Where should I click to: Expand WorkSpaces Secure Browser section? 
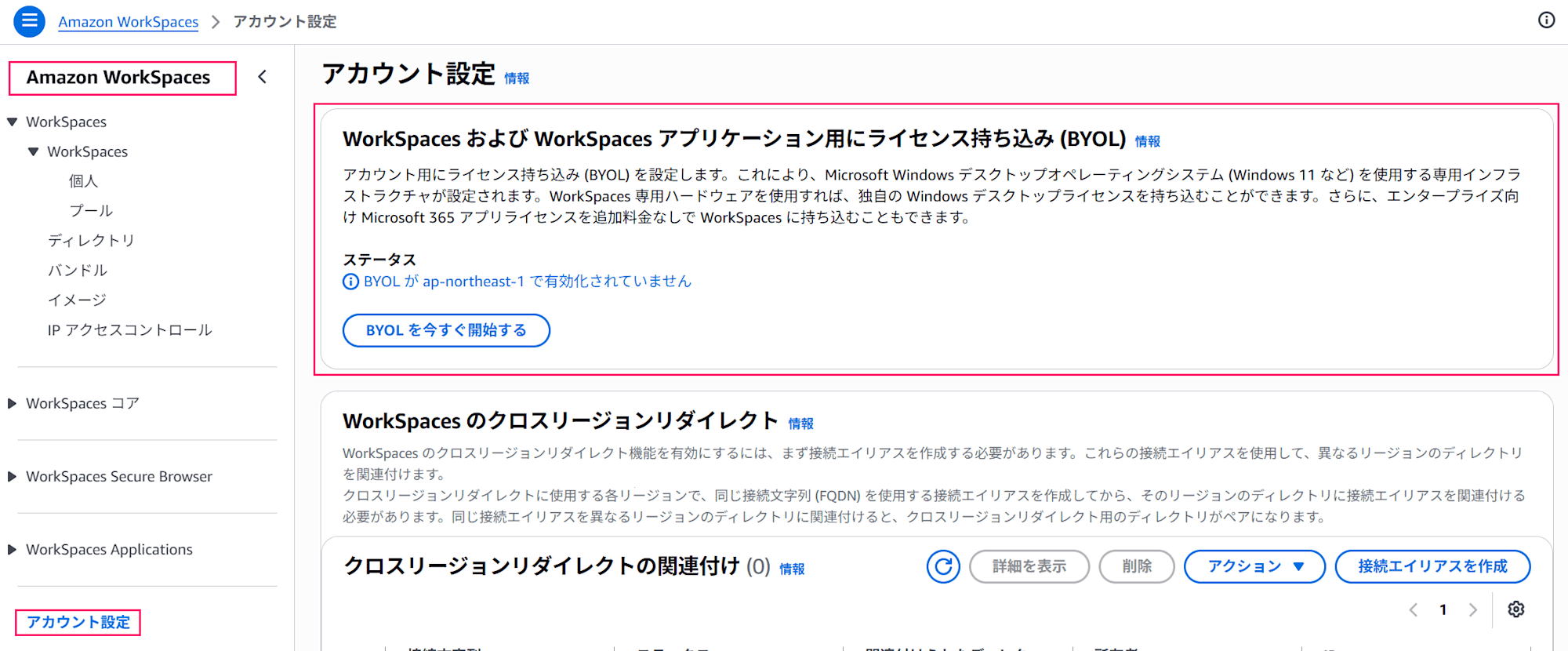click(12, 477)
